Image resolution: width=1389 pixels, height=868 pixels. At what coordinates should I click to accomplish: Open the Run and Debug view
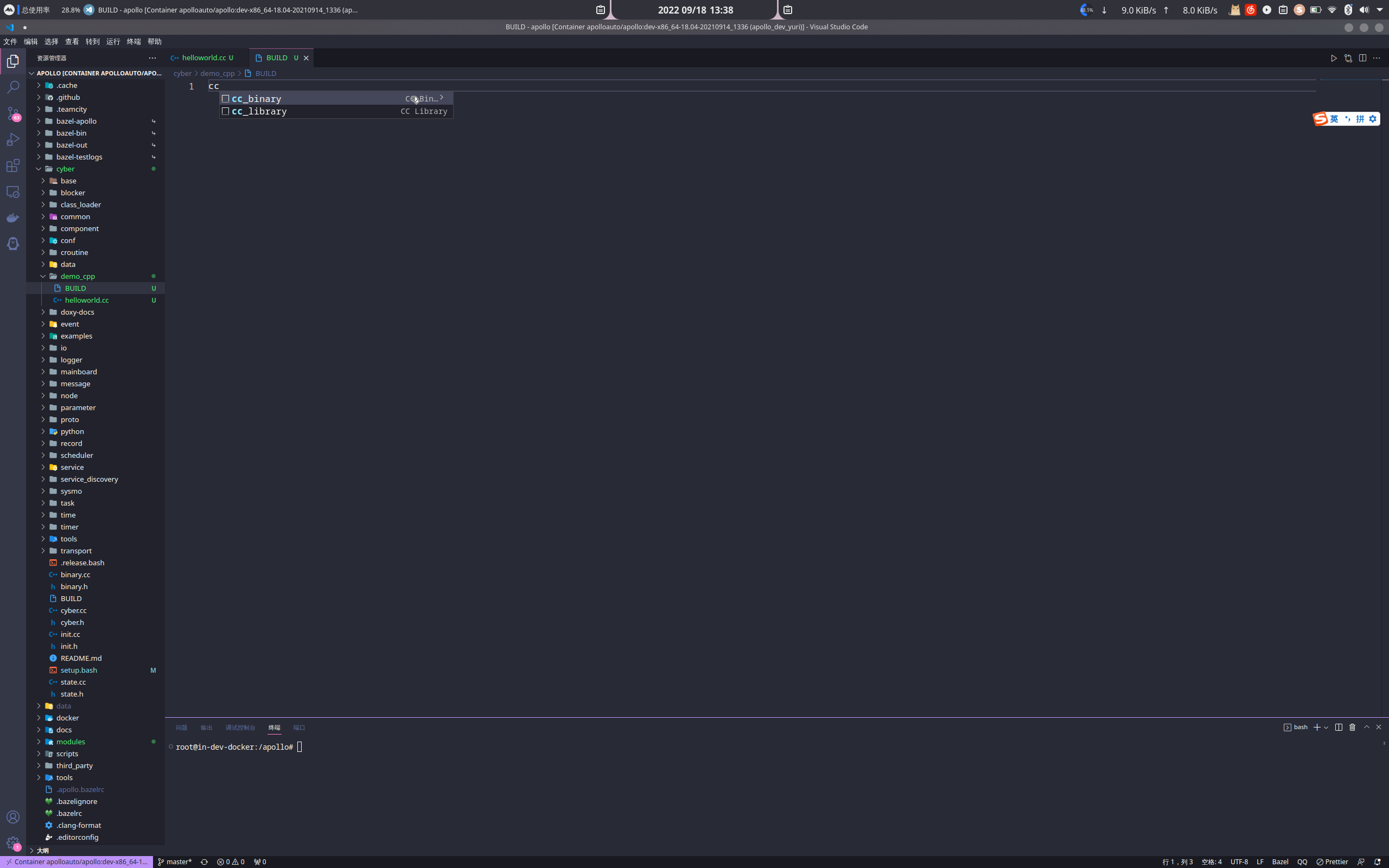[12, 139]
